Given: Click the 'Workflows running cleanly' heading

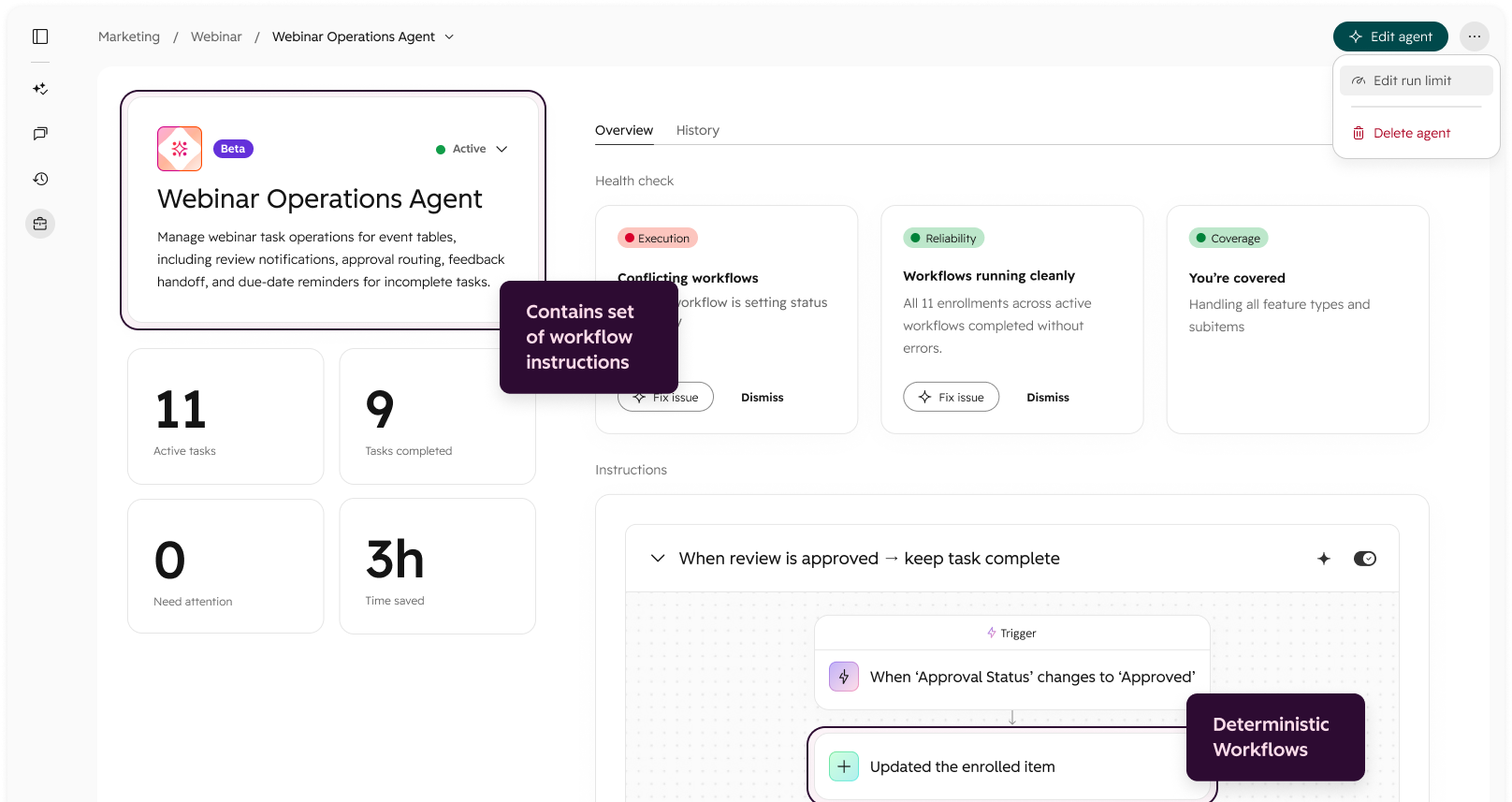Looking at the screenshot, I should point(989,276).
